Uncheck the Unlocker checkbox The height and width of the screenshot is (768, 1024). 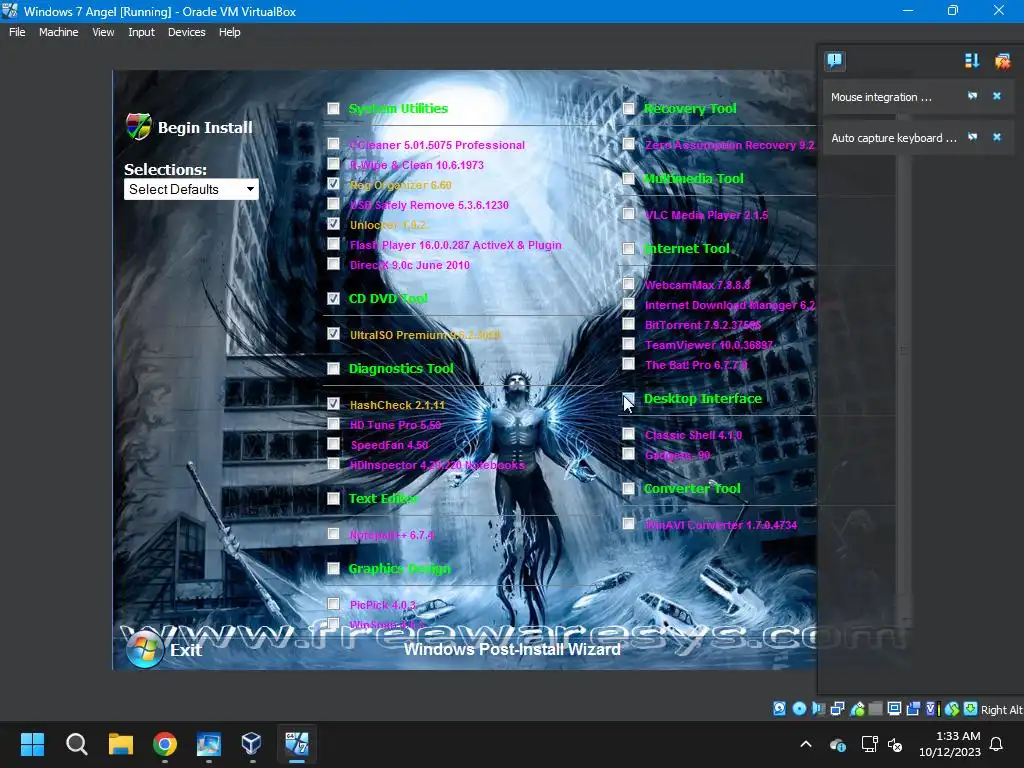point(333,223)
